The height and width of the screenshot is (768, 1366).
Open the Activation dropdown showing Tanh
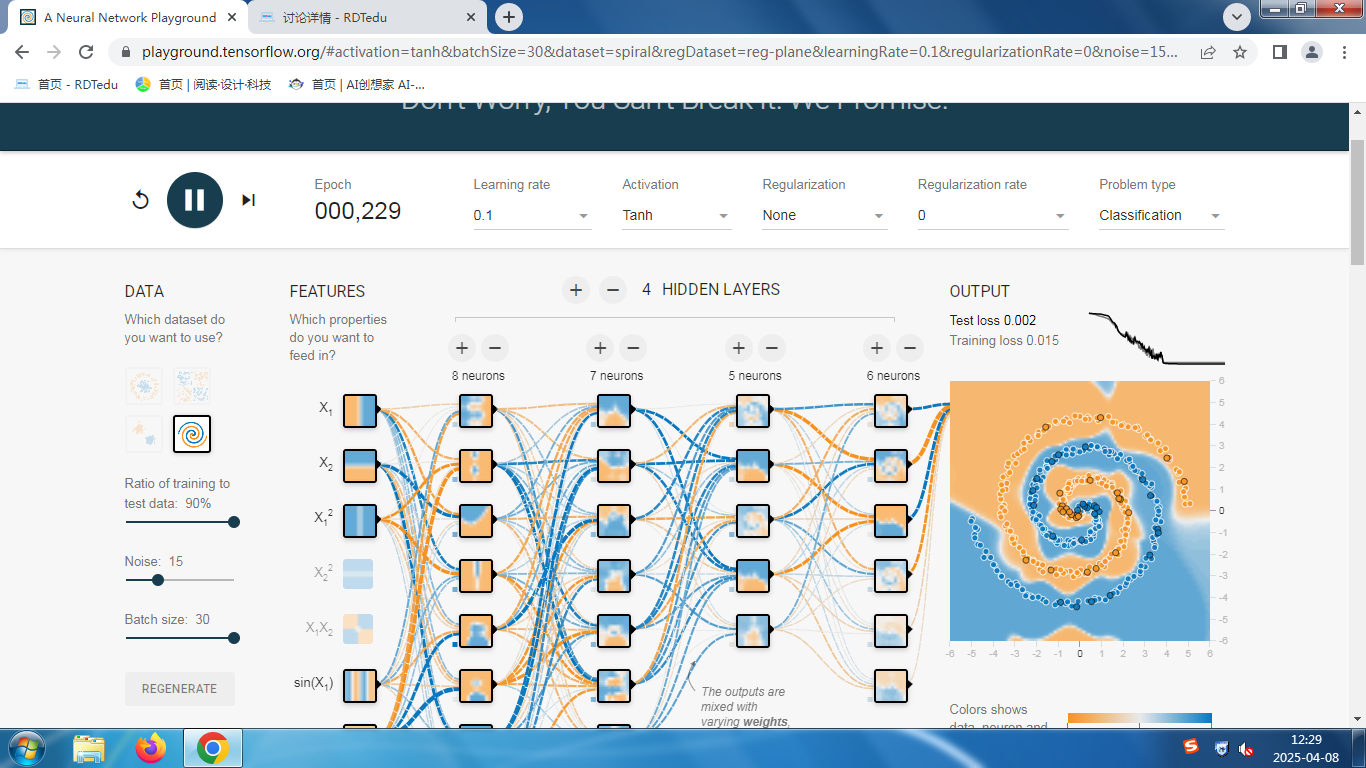(676, 215)
